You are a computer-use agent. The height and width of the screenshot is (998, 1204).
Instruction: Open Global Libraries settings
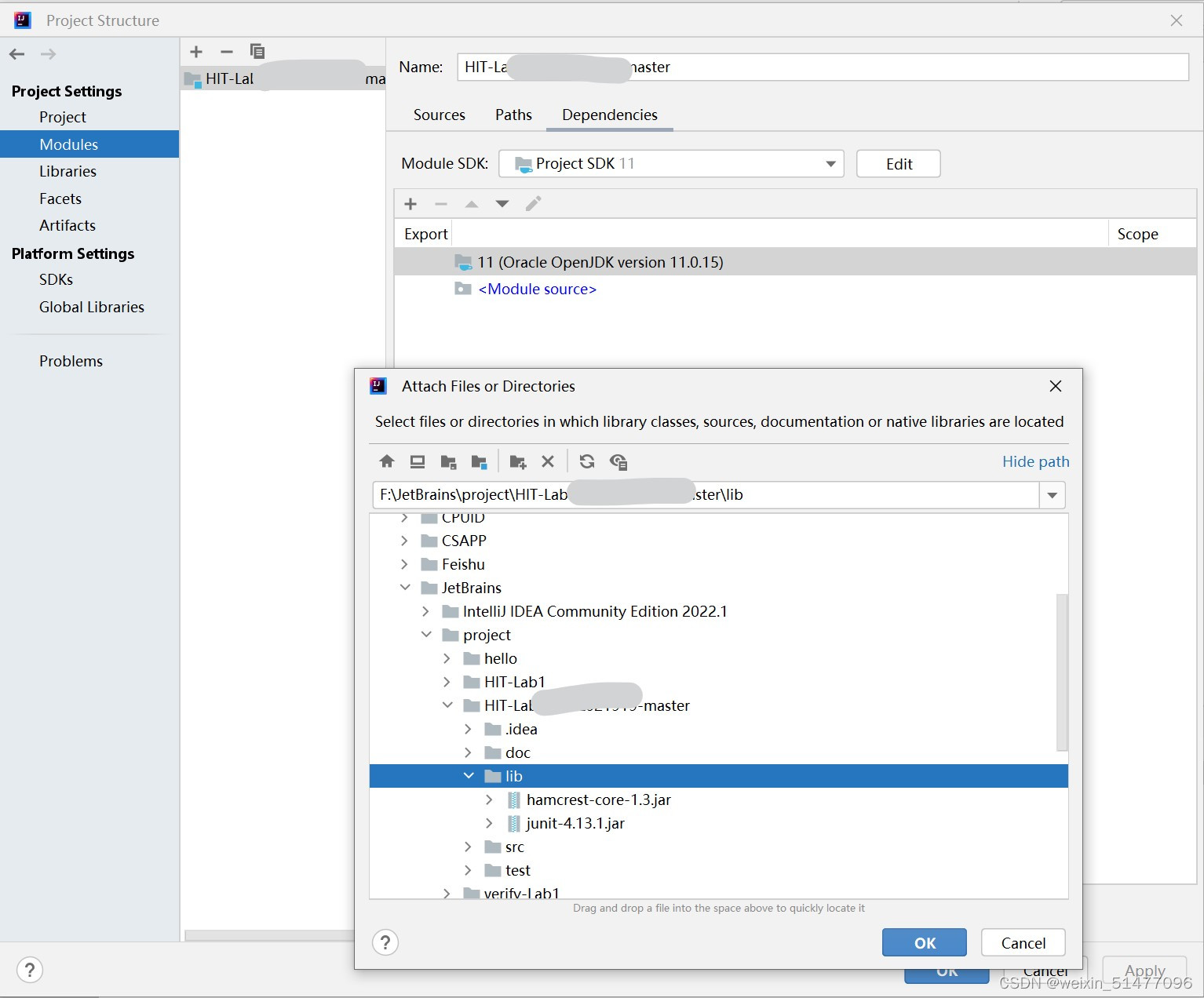(92, 307)
